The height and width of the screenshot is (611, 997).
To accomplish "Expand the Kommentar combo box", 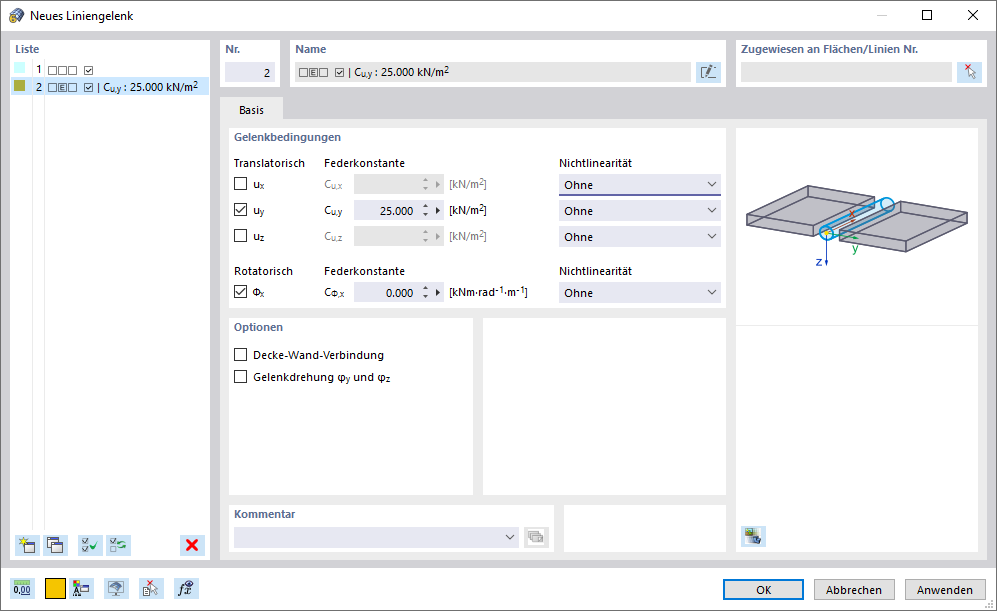I will pos(512,537).
